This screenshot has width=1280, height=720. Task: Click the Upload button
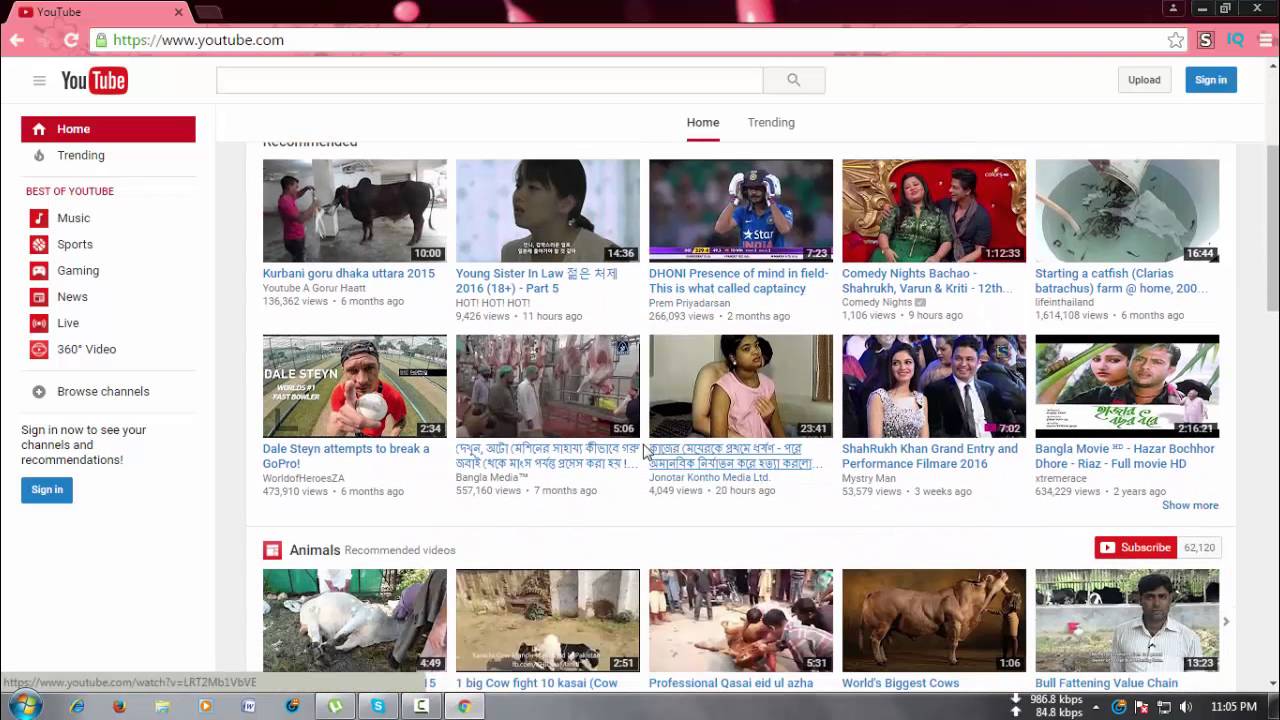[1144, 80]
